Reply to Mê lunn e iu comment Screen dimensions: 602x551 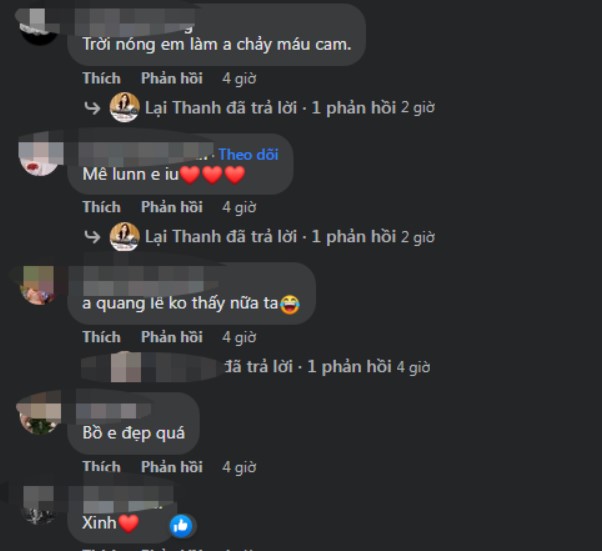(172, 207)
